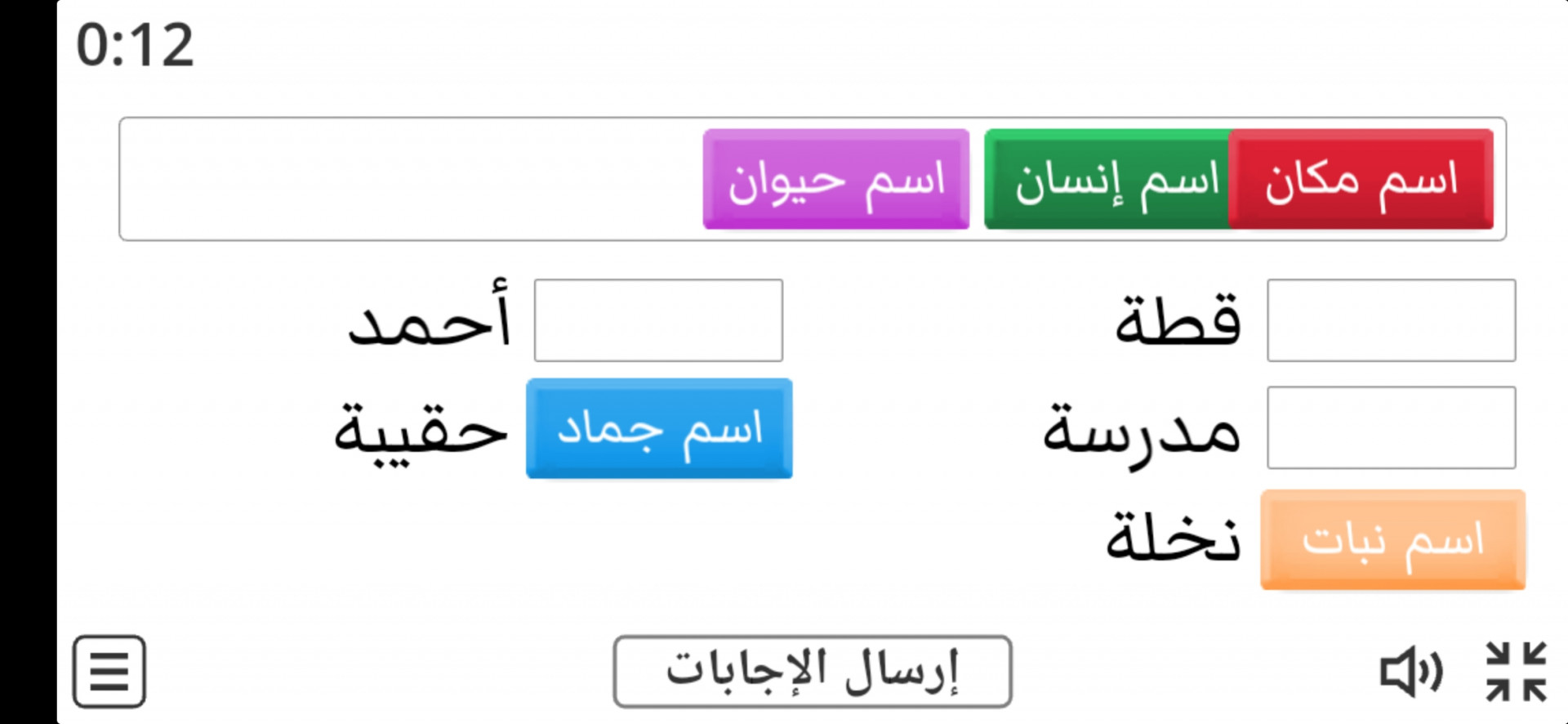Image resolution: width=1568 pixels, height=724 pixels.
Task: Click the word نخلة
Action: pyautogui.click(x=1174, y=535)
